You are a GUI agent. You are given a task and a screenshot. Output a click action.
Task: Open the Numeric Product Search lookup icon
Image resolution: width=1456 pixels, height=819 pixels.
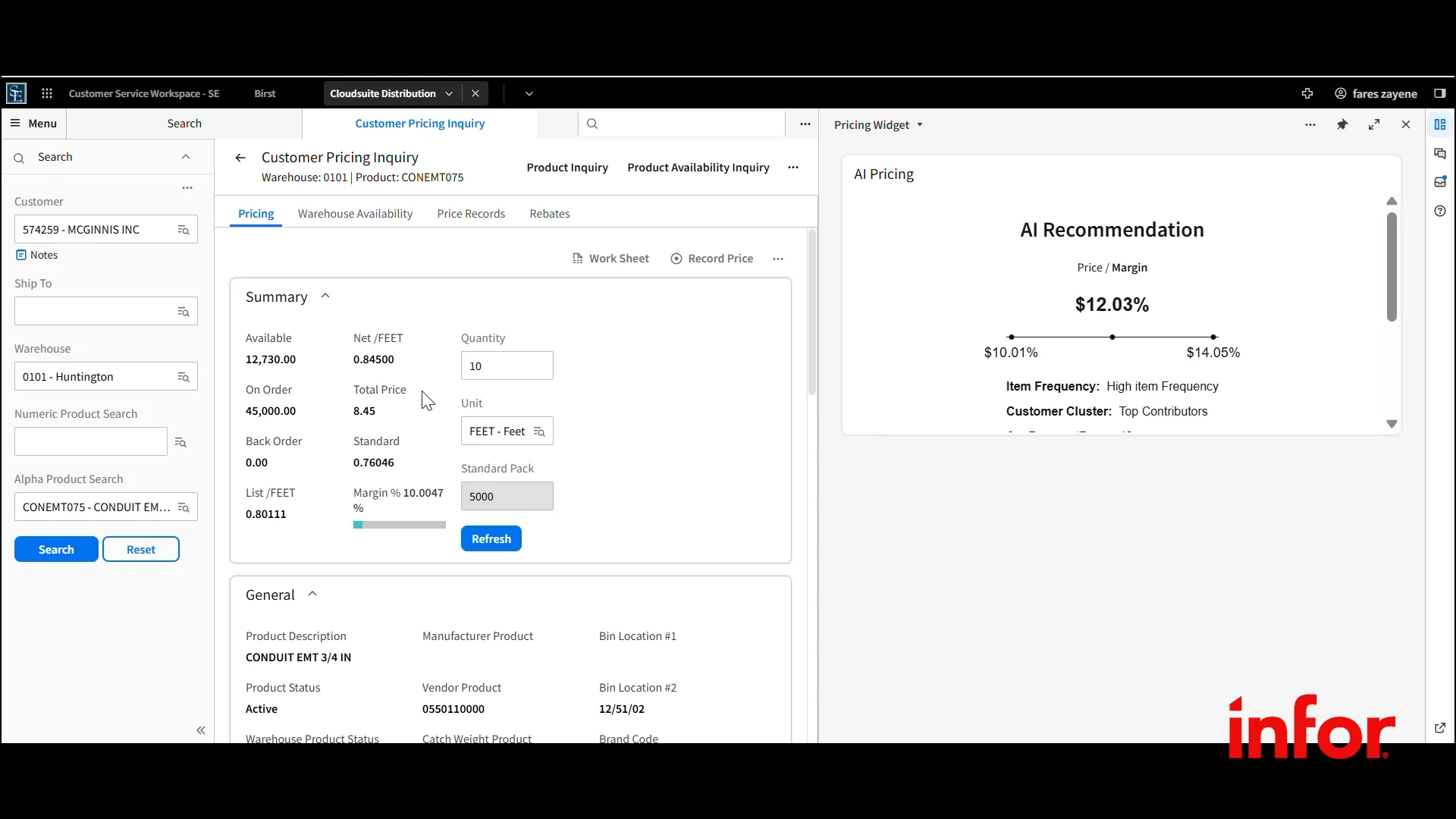pyautogui.click(x=180, y=442)
